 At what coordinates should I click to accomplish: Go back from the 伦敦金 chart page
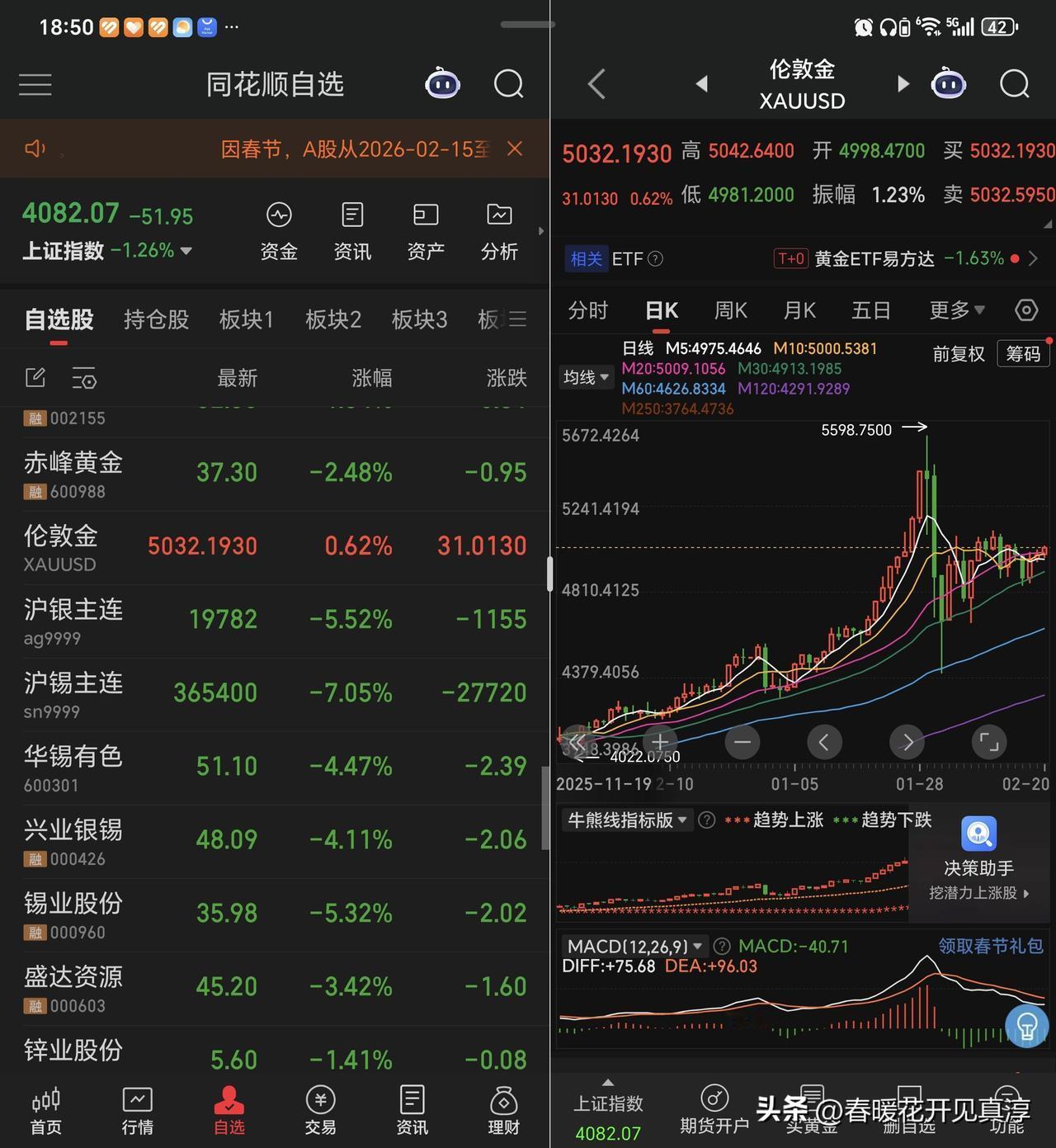(597, 84)
